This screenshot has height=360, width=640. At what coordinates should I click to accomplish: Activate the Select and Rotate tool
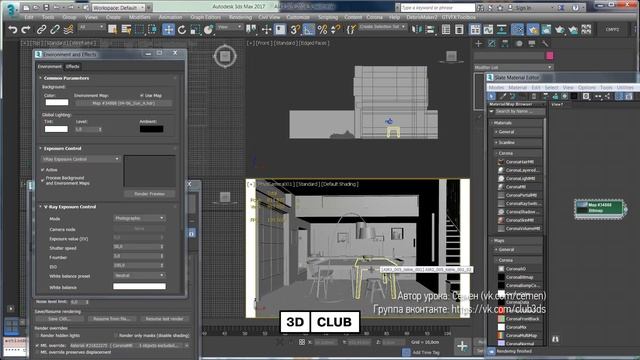pos(182,29)
